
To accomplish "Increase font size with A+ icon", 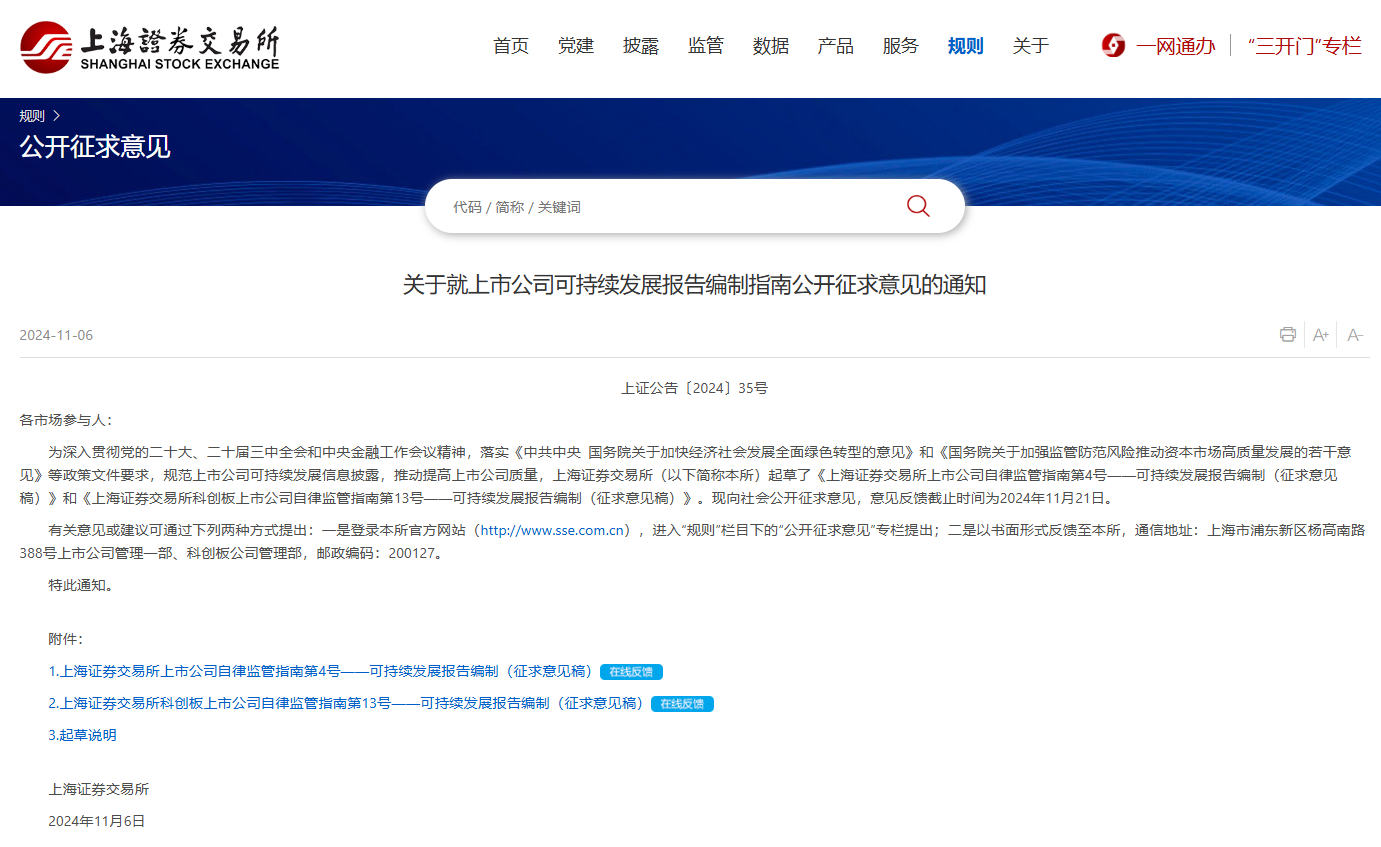I will tap(1320, 335).
